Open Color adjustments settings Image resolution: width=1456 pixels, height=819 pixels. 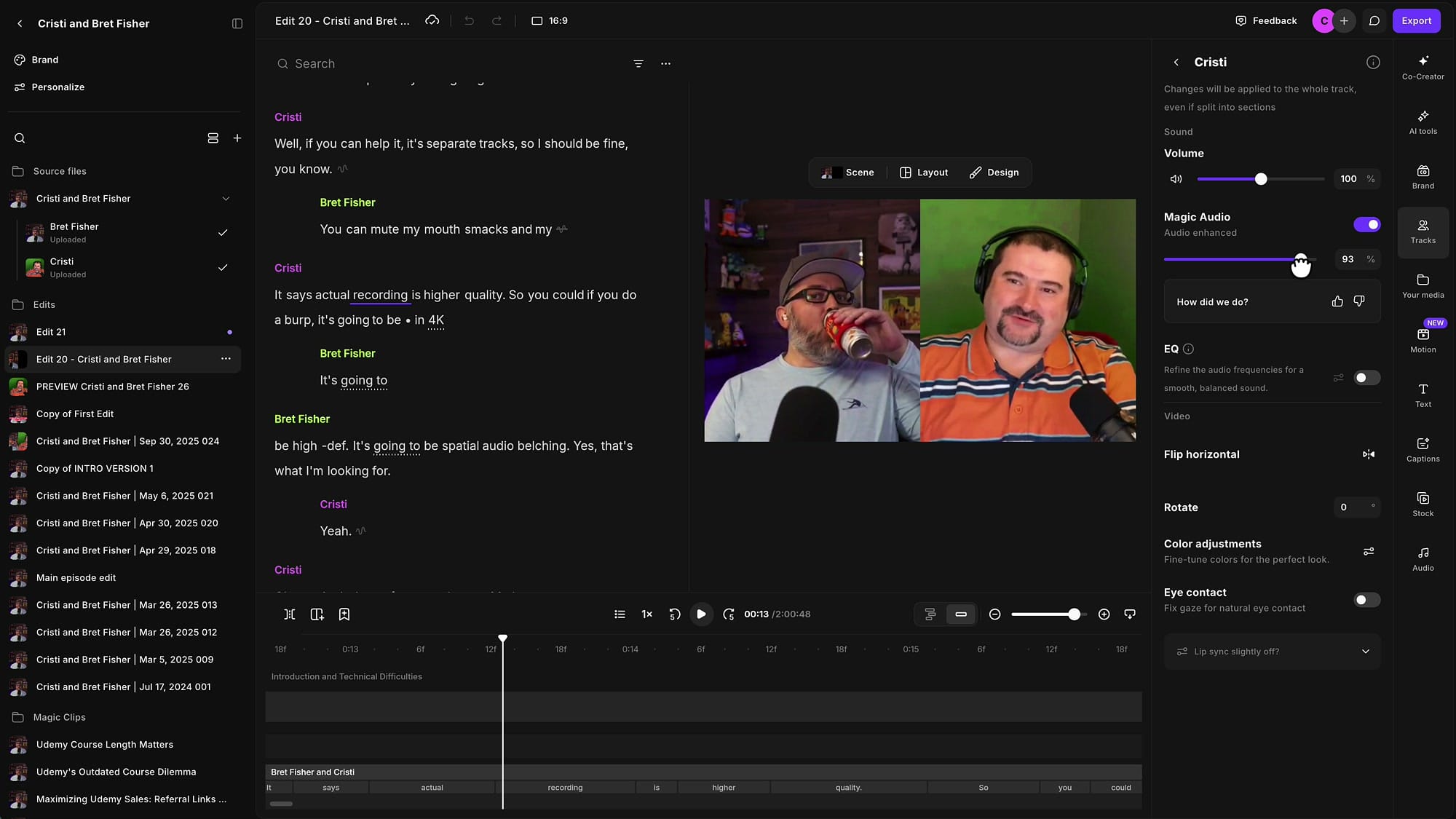(1369, 552)
